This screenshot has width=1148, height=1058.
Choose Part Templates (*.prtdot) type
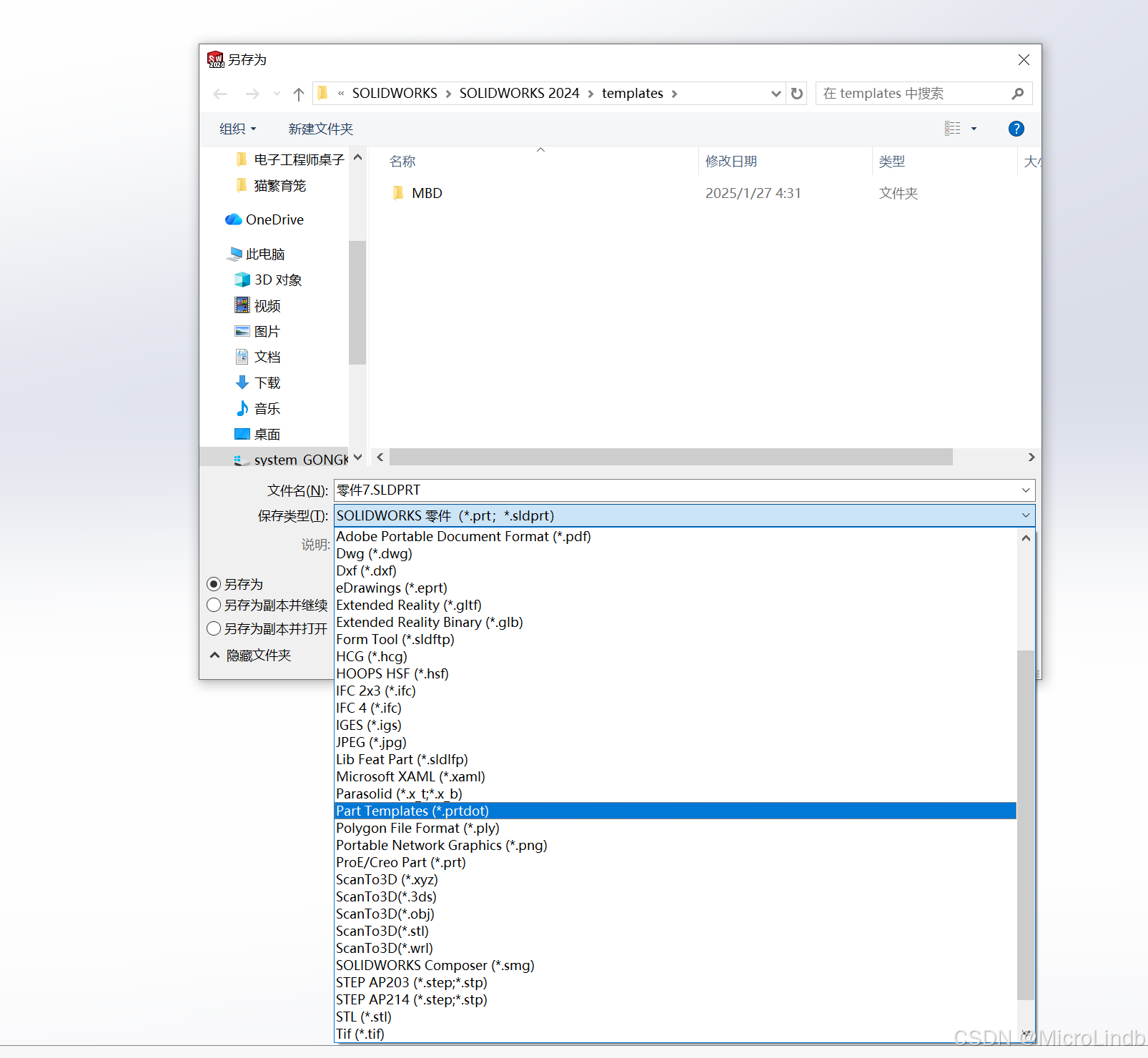tap(676, 811)
